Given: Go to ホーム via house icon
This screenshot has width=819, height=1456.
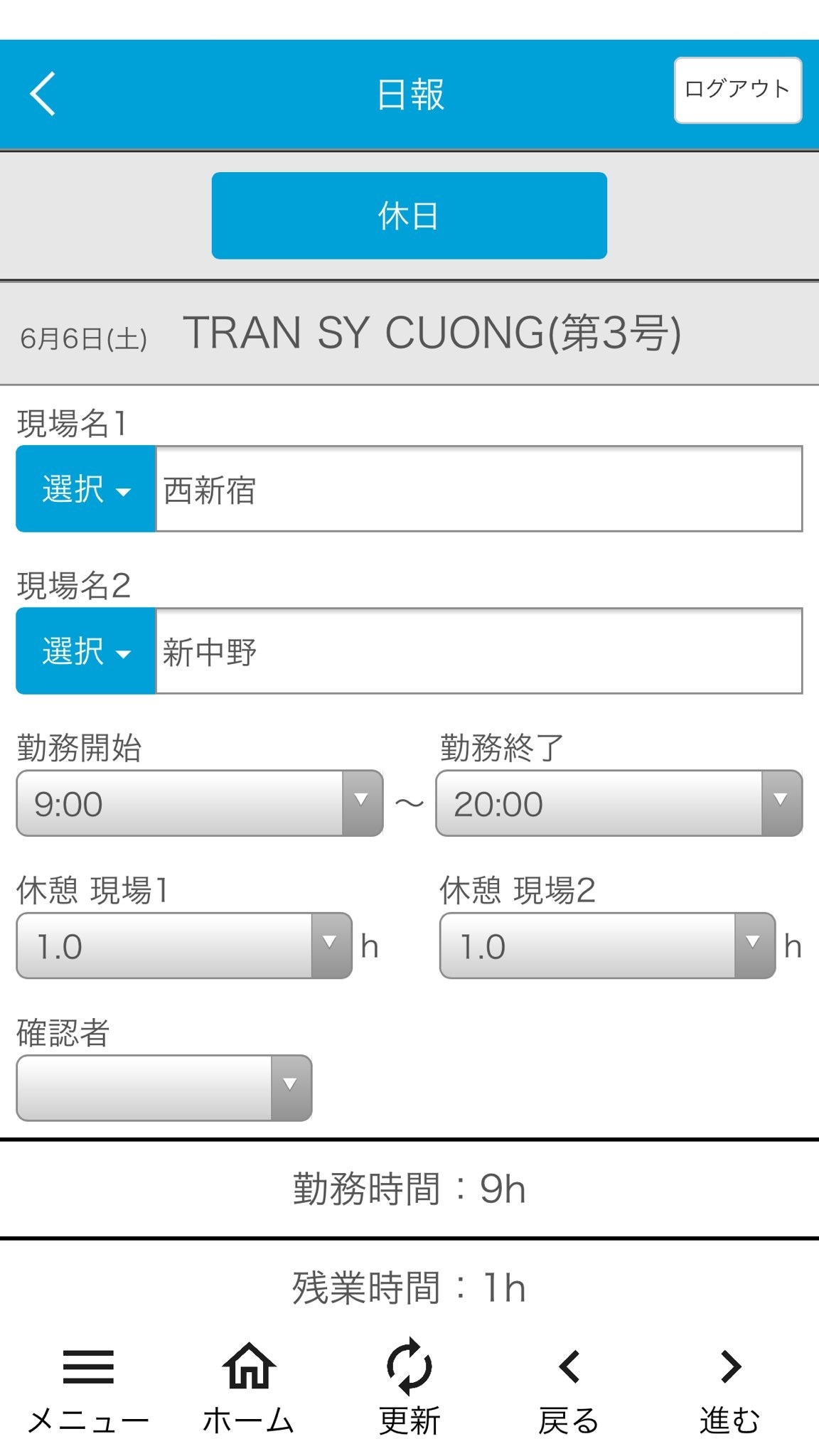Looking at the screenshot, I should [x=249, y=1366].
